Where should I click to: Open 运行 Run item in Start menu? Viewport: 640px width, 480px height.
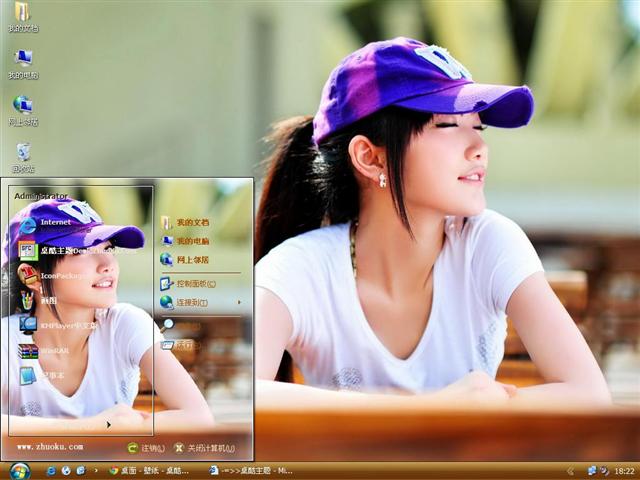point(180,346)
